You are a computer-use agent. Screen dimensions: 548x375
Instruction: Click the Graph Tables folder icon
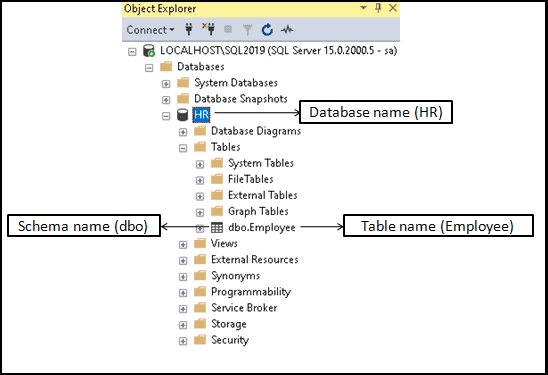tap(217, 211)
